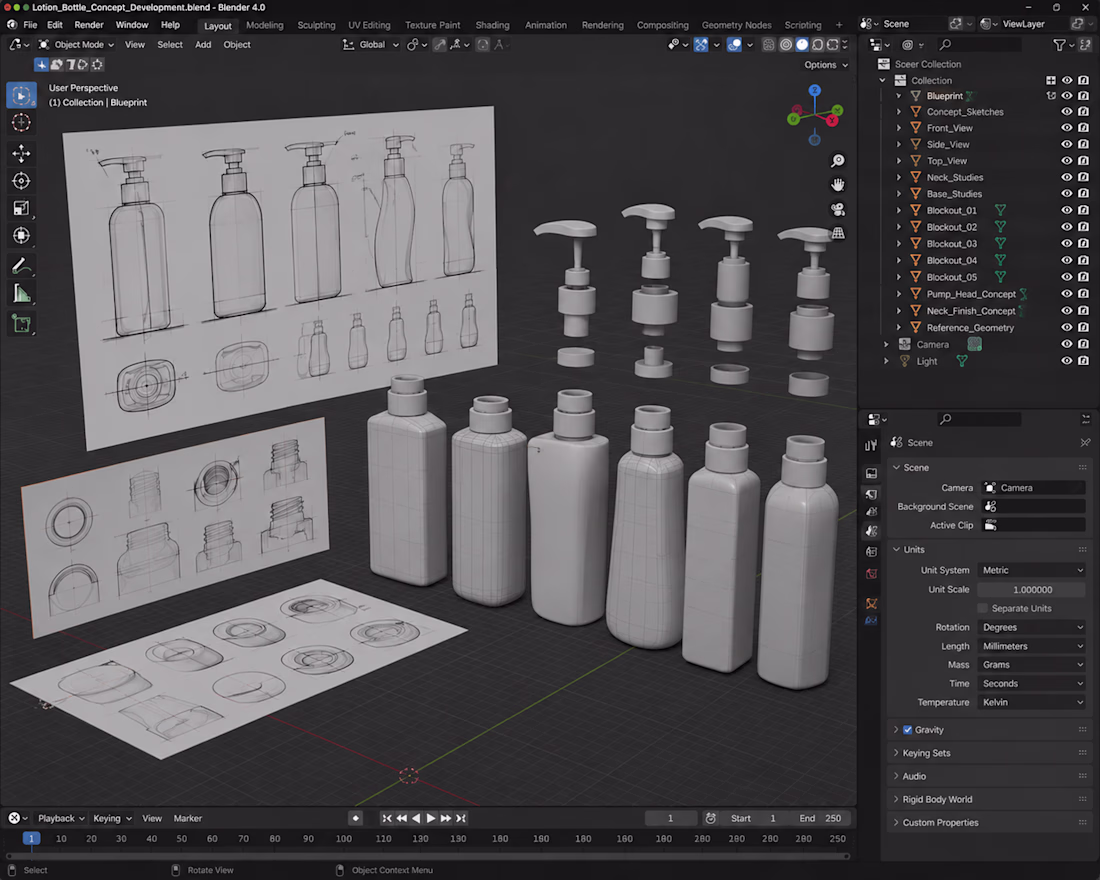Open the Output properties tab icon
The height and width of the screenshot is (880, 1100).
point(871,494)
